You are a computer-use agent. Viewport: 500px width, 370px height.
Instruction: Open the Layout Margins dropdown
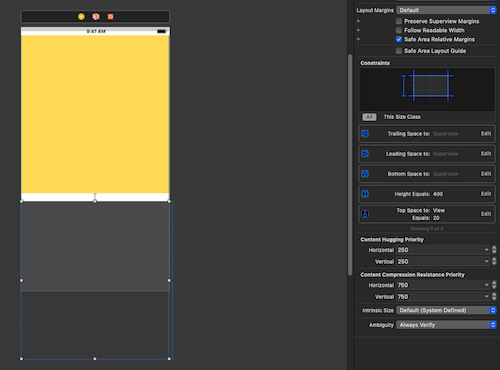pyautogui.click(x=446, y=10)
